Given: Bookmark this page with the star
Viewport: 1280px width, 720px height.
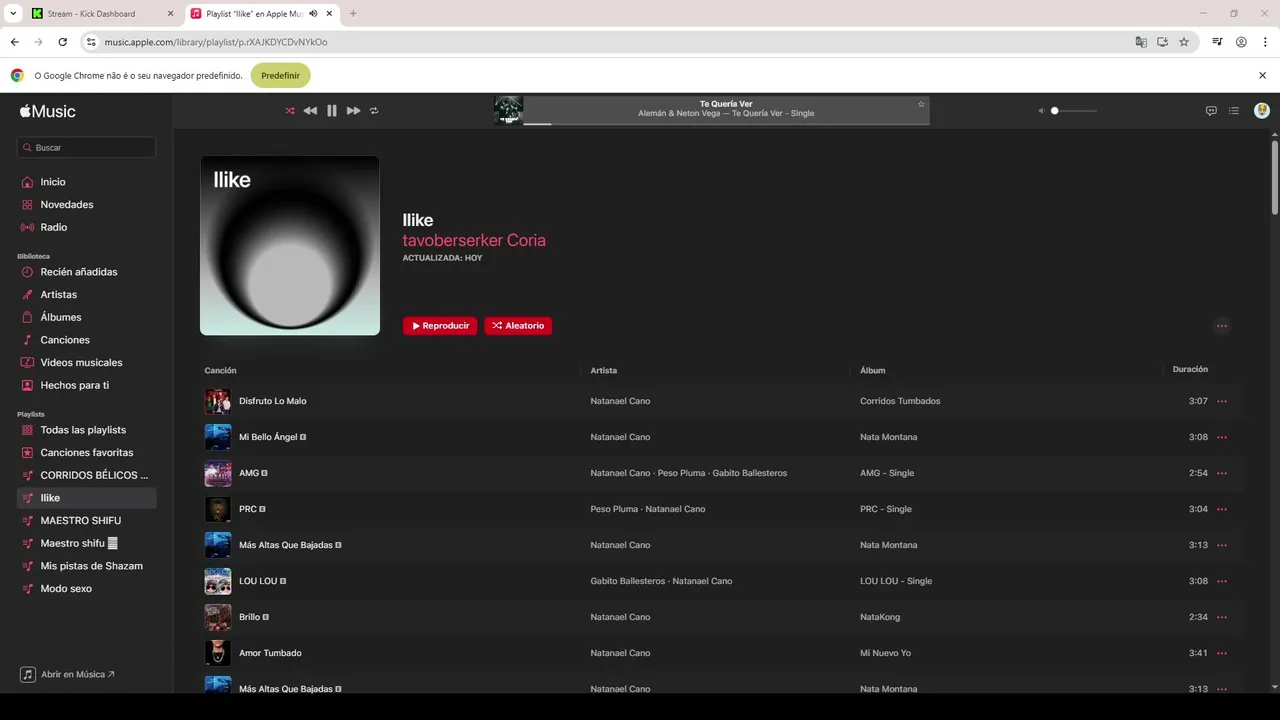Looking at the screenshot, I should (1184, 42).
